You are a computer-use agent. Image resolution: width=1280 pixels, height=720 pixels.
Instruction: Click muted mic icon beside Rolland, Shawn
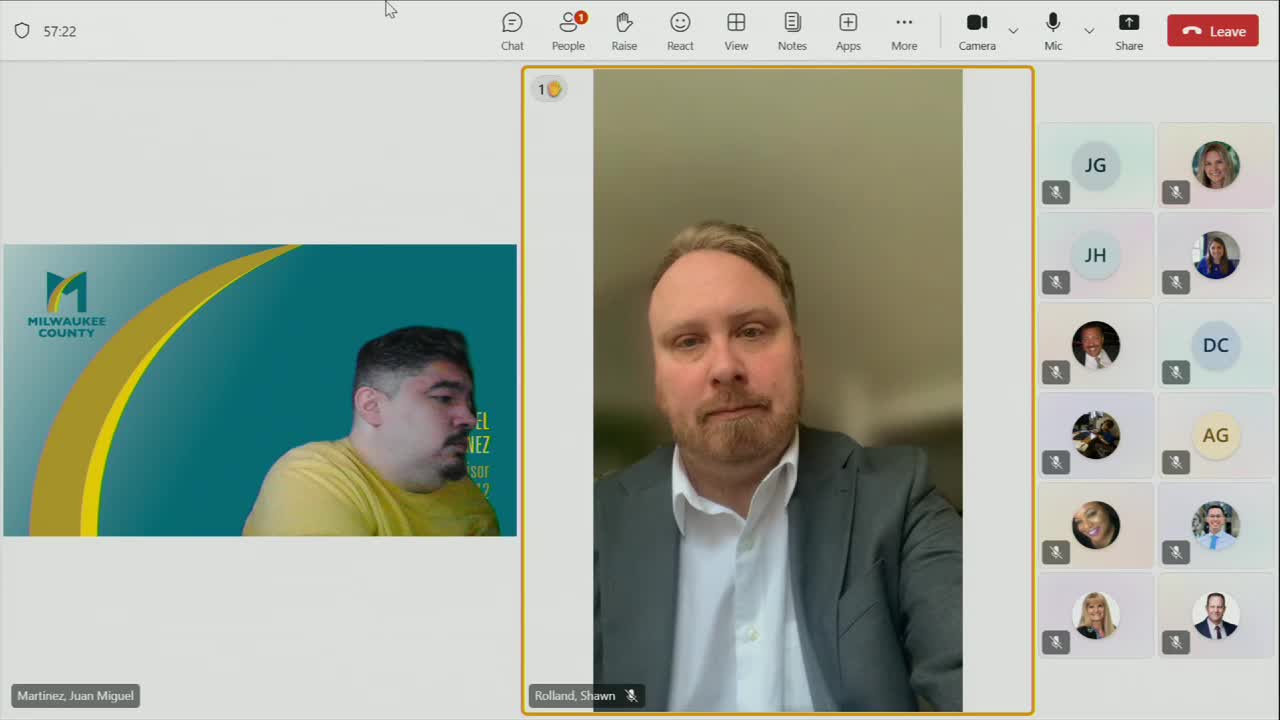[x=631, y=696]
